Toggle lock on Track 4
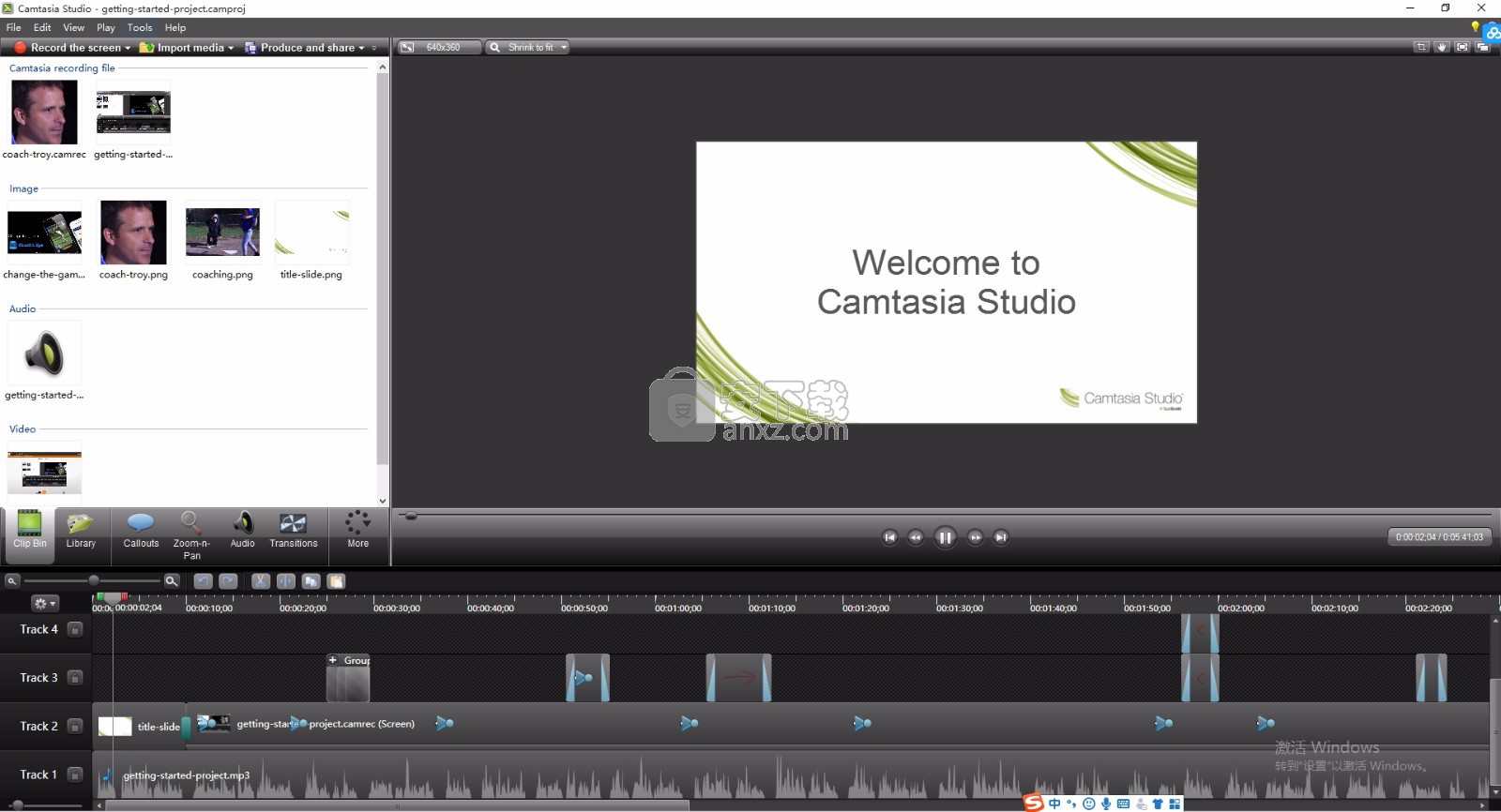 tap(75, 629)
